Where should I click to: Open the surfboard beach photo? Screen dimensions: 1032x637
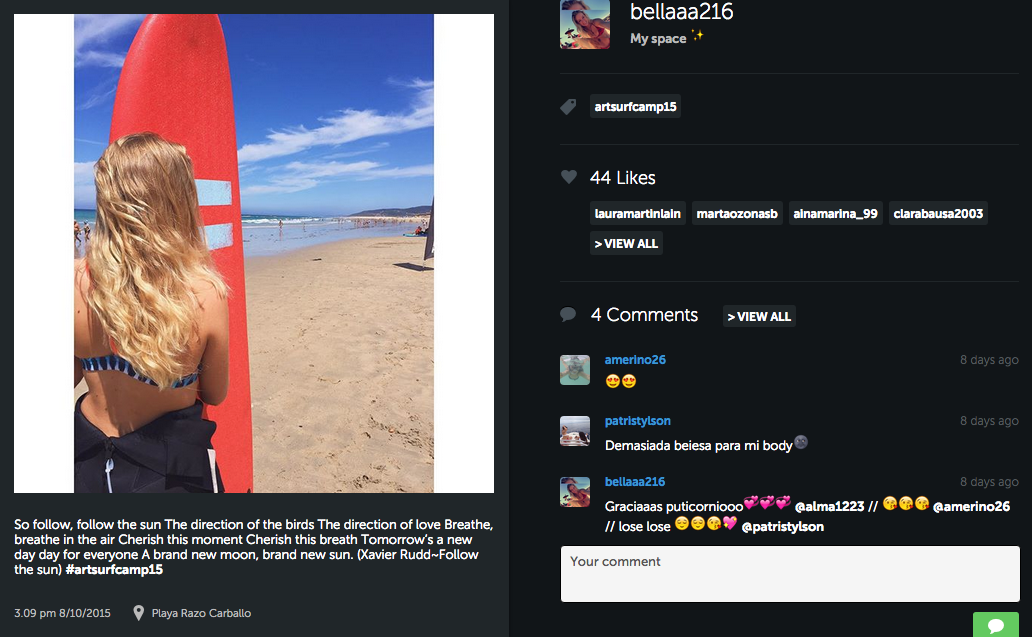[254, 253]
